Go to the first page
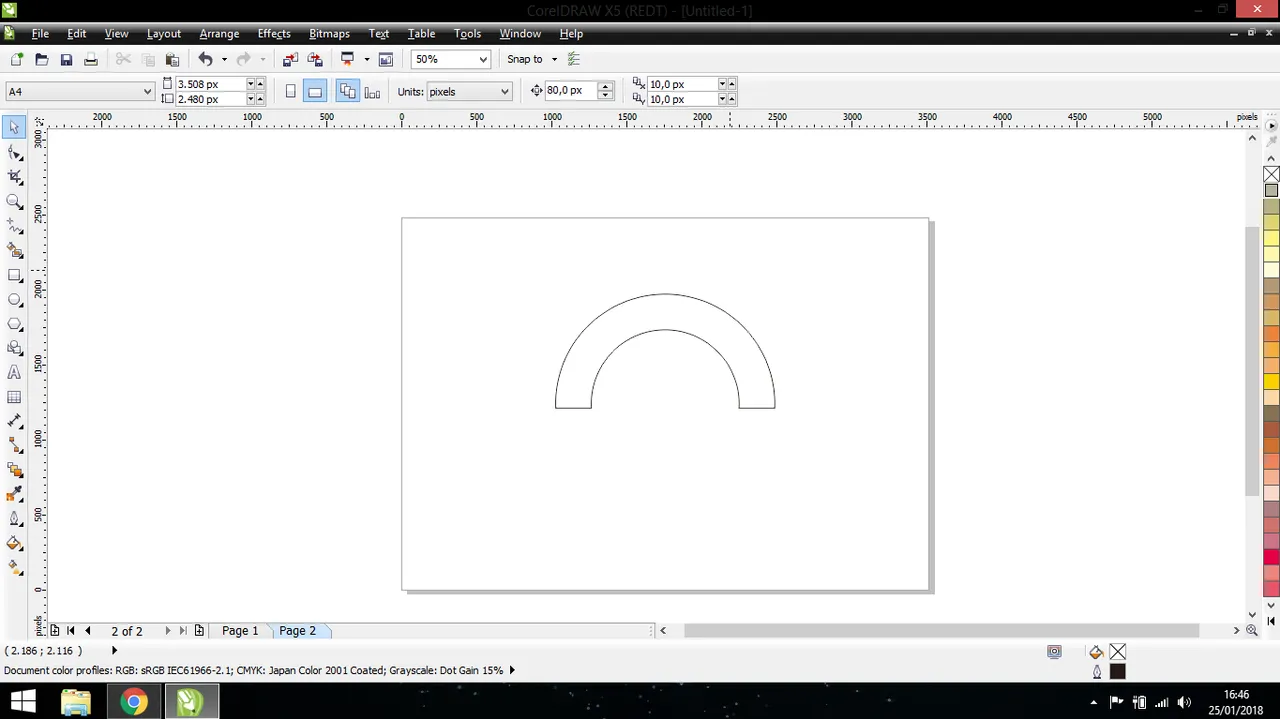Image resolution: width=1280 pixels, height=719 pixels. pos(70,630)
